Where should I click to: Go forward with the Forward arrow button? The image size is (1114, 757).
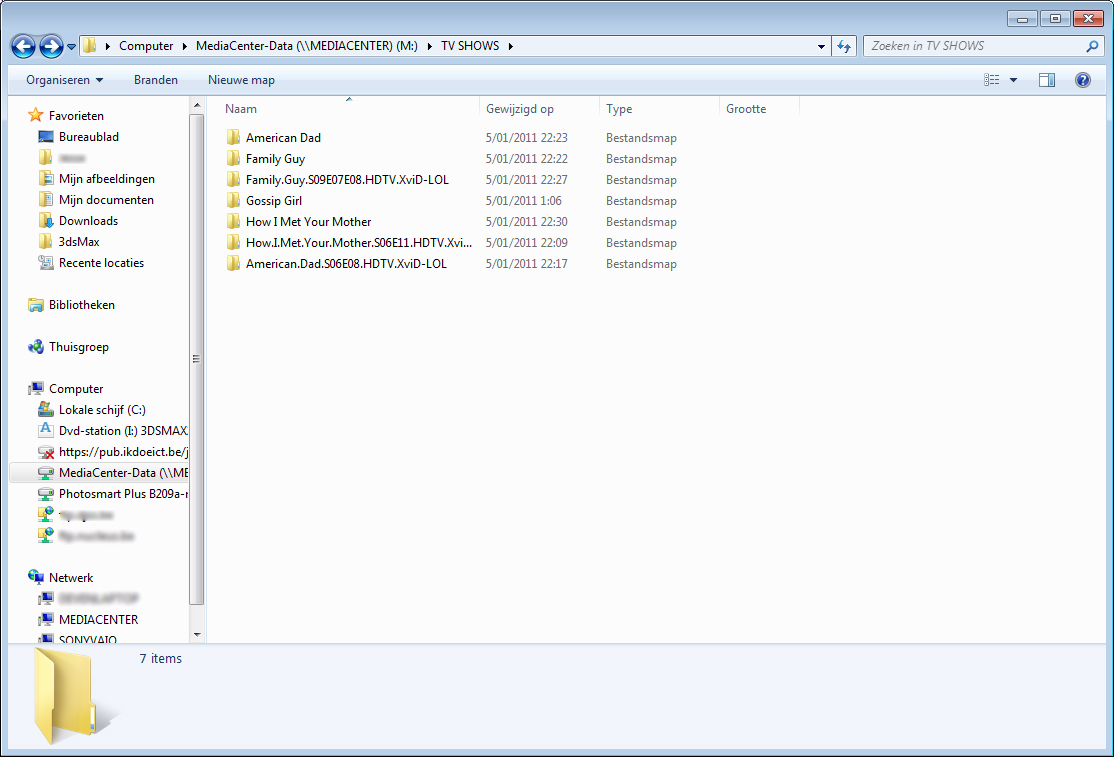[50, 47]
